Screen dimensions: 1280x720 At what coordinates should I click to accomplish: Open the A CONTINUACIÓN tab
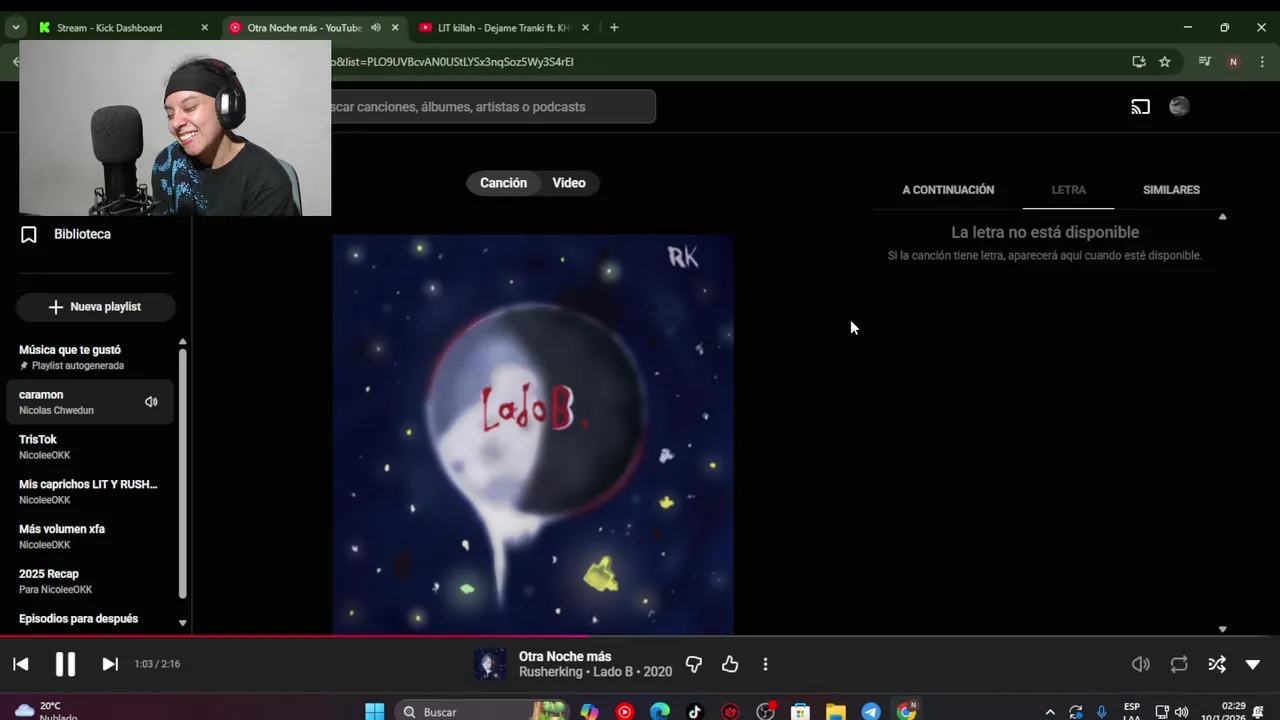(x=948, y=190)
